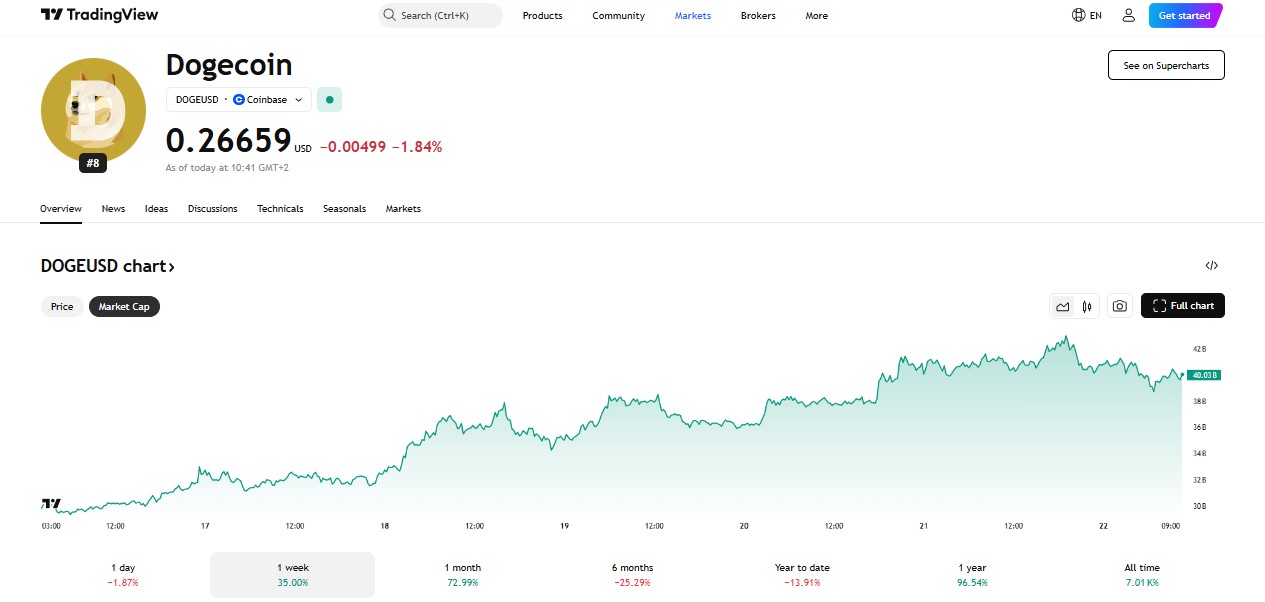Screen dimensions: 1265x602
Task: Click See on Supercharts button
Action: tap(1166, 65)
